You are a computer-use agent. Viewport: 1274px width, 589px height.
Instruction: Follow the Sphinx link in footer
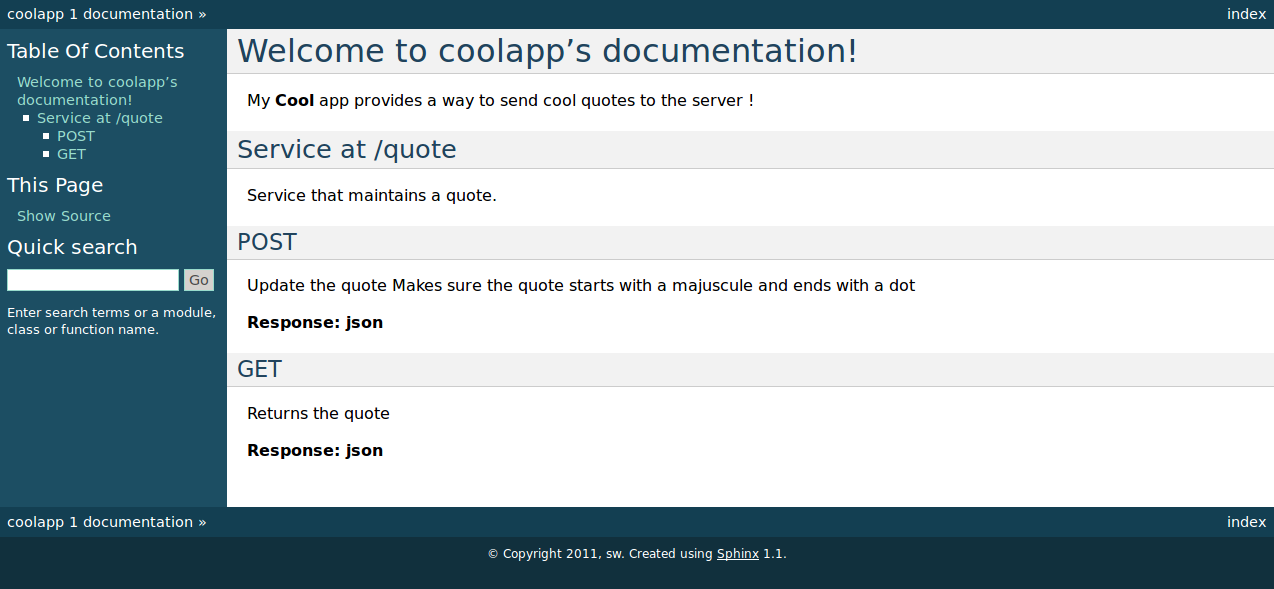(738, 554)
